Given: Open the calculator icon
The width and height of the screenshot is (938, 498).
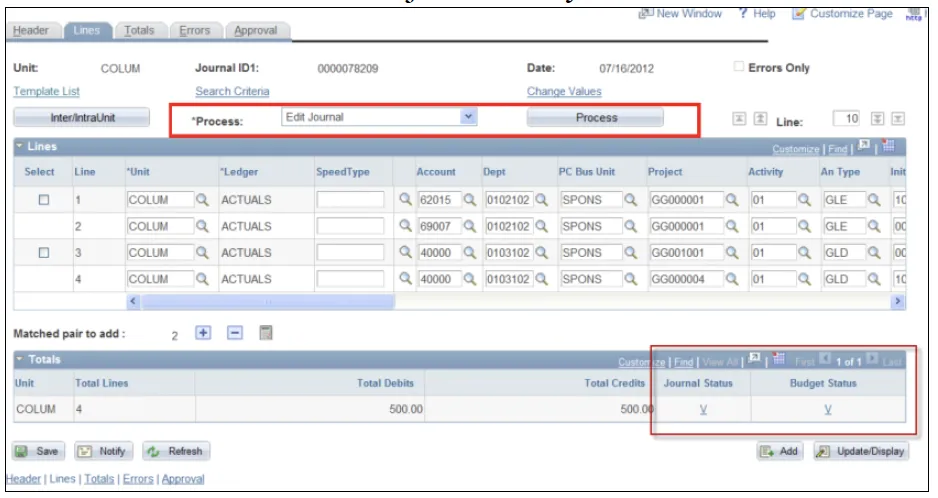Looking at the screenshot, I should coord(266,333).
